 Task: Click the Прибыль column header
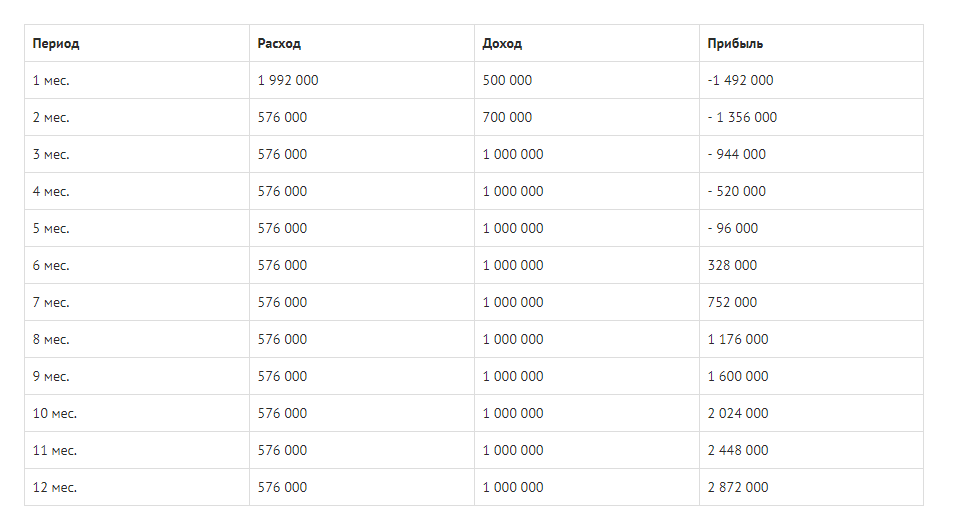coord(735,44)
